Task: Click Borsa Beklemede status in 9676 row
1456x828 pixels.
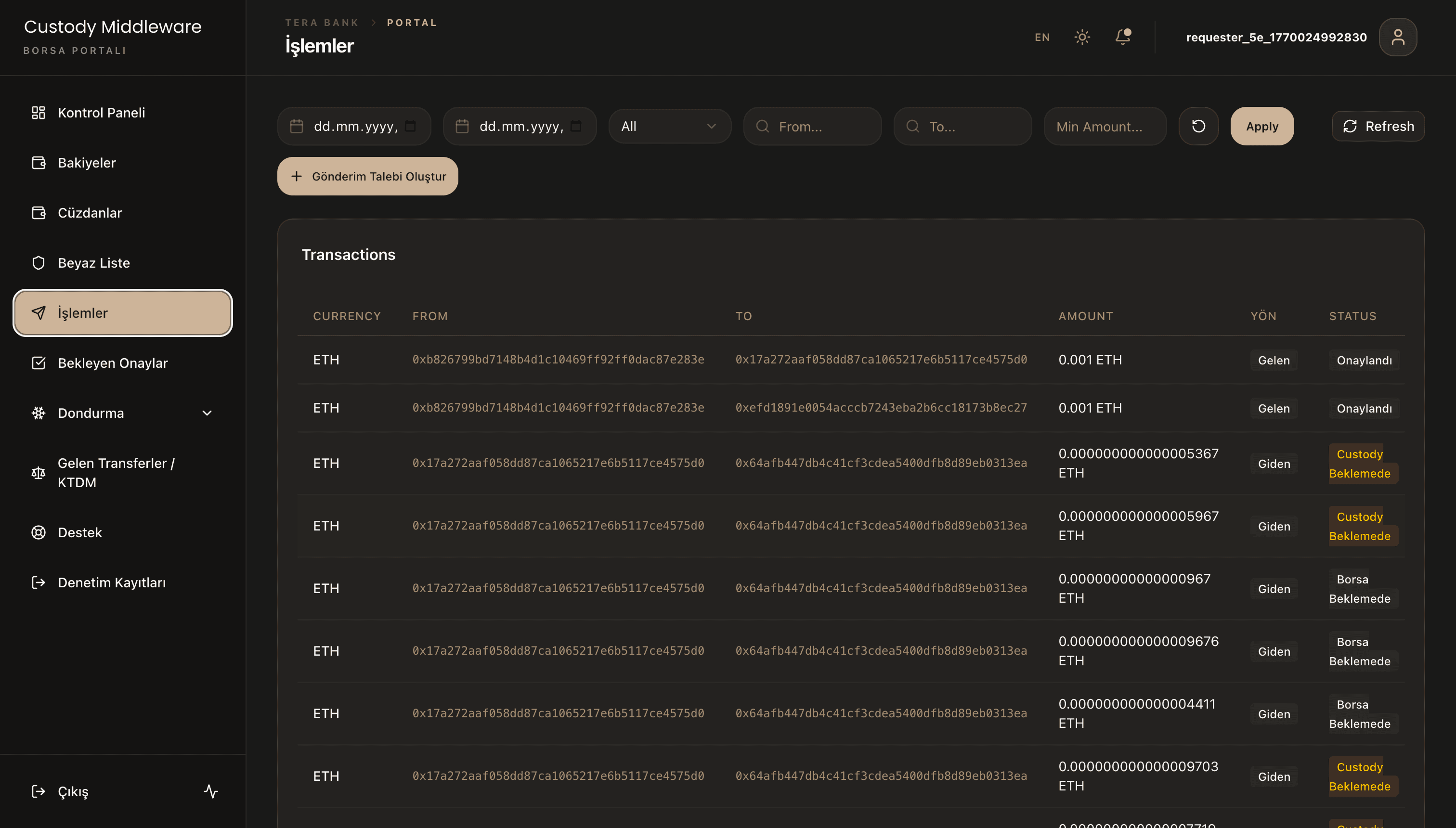Action: point(1363,651)
